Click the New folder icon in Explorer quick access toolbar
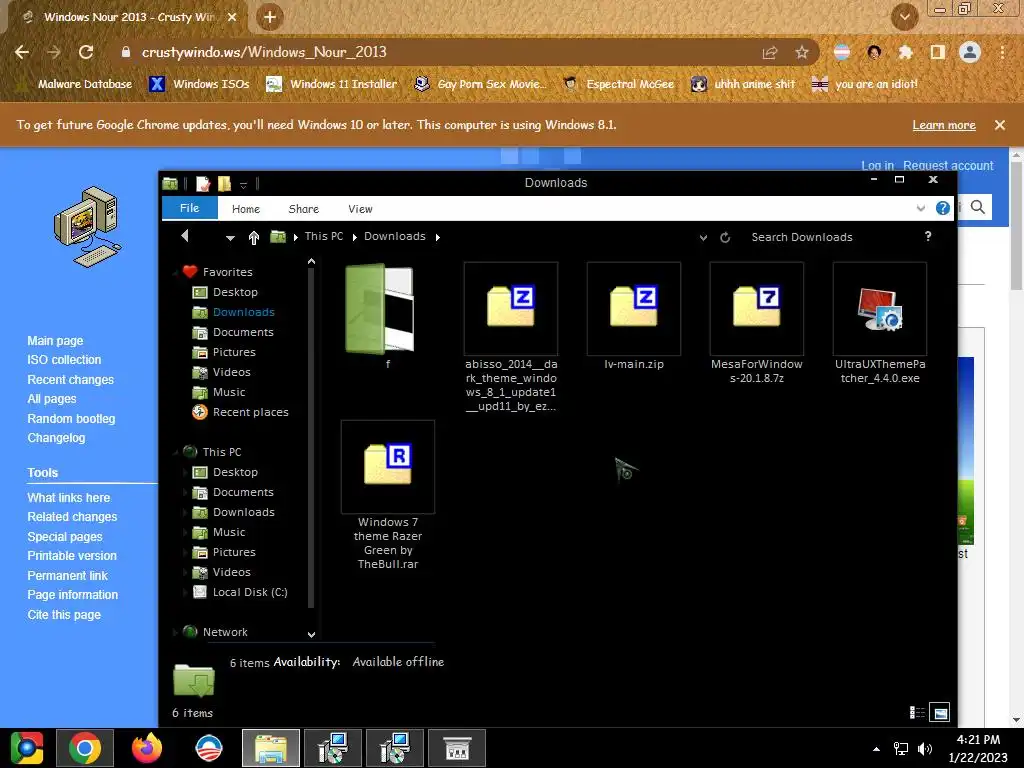 224,184
